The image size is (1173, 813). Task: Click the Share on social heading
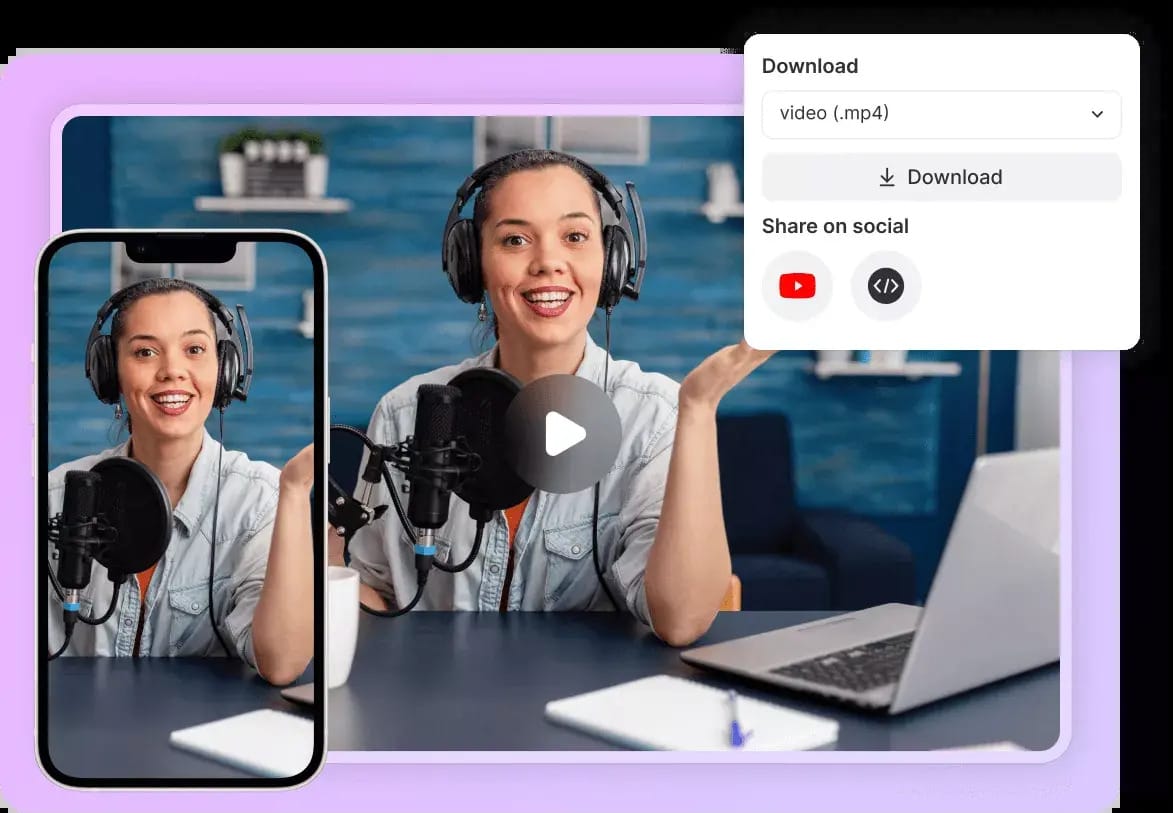click(836, 226)
